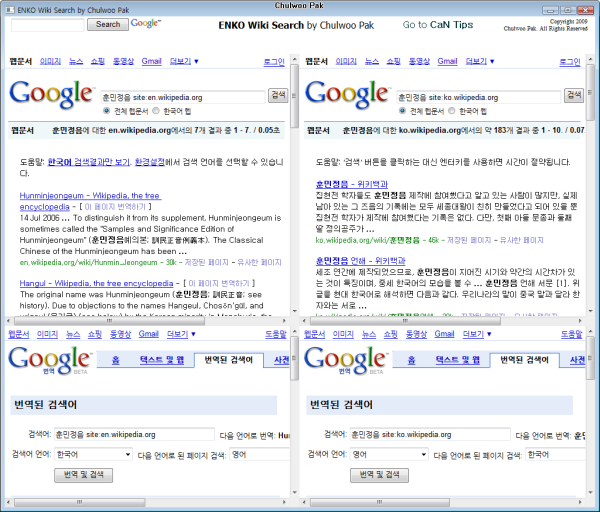Image resolution: width=600 pixels, height=512 pixels.
Task: Open Gmail link in top-right pane
Action: [x=447, y=61]
